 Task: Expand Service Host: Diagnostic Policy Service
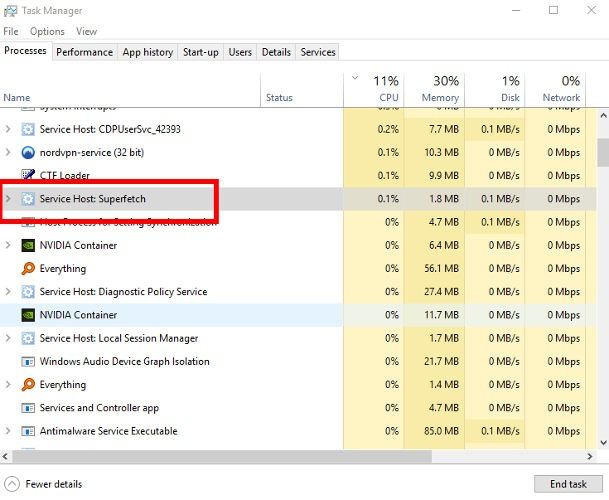8,292
